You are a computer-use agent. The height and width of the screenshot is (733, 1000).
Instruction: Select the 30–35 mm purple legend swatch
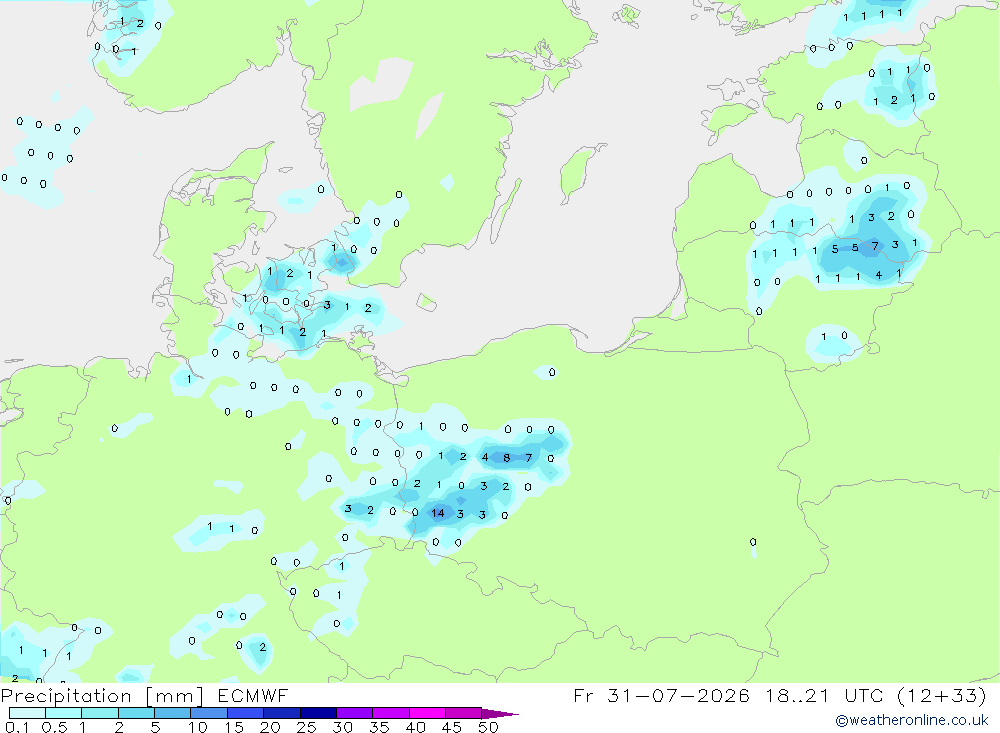point(354,713)
